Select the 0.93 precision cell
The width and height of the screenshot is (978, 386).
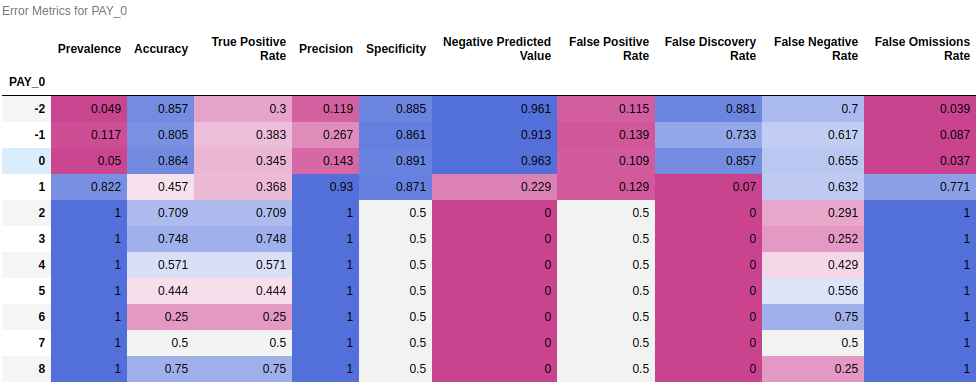pos(326,187)
